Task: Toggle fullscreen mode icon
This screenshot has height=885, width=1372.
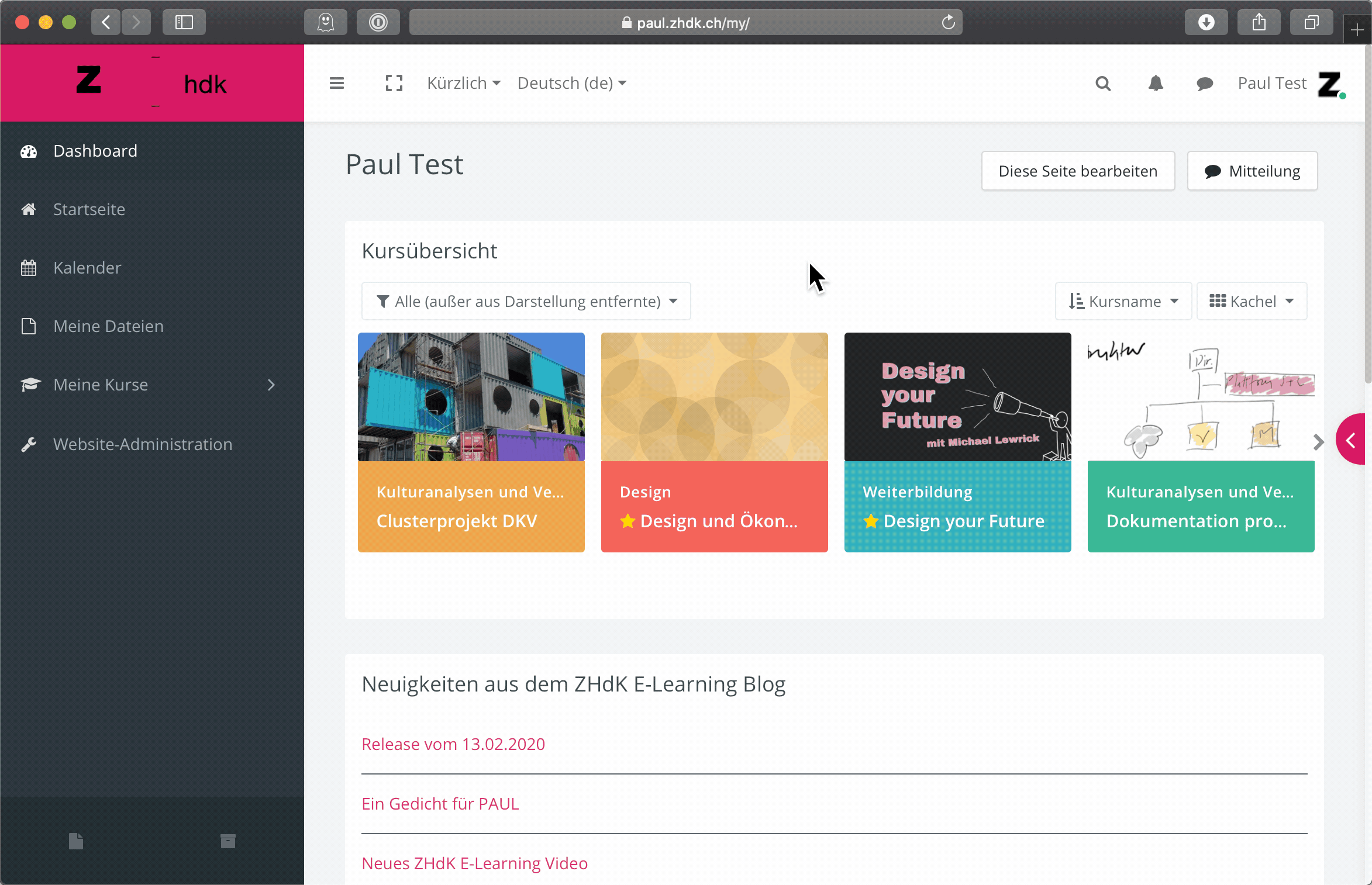Action: pos(394,84)
